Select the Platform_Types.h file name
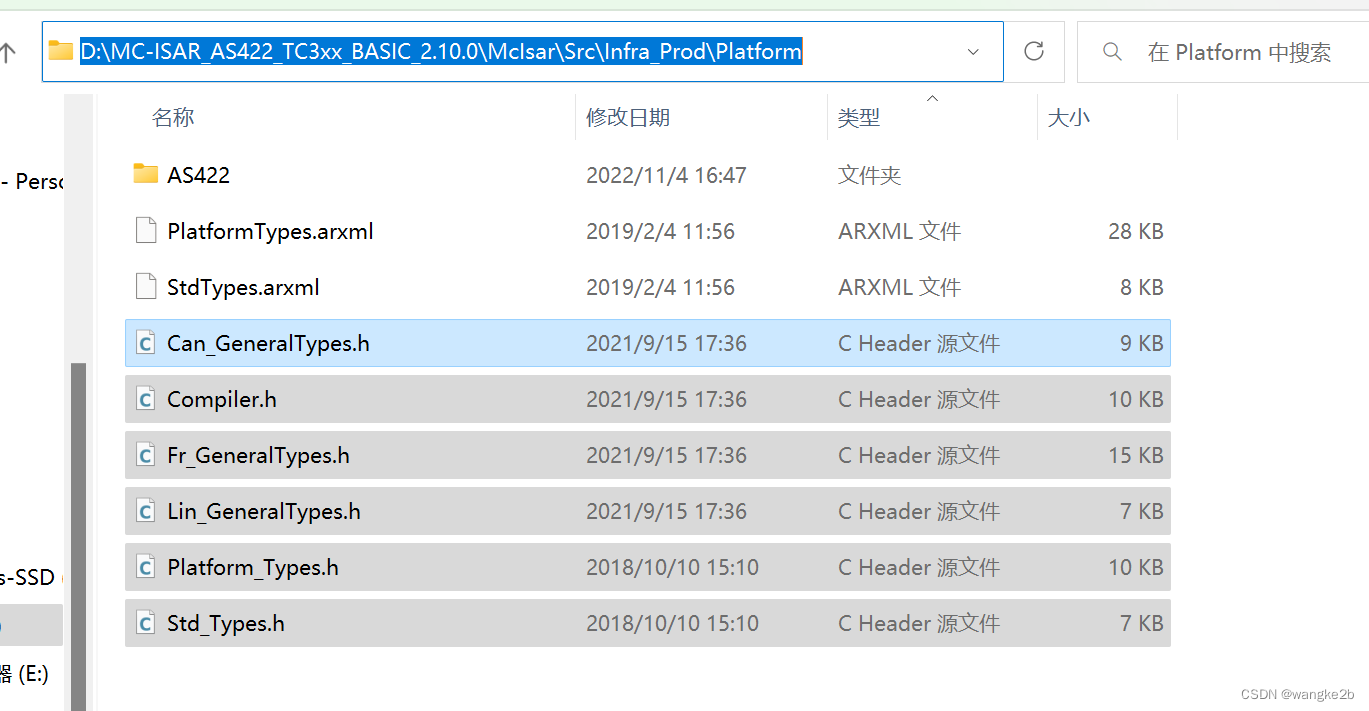Image resolution: width=1369 pixels, height=711 pixels. coord(252,567)
